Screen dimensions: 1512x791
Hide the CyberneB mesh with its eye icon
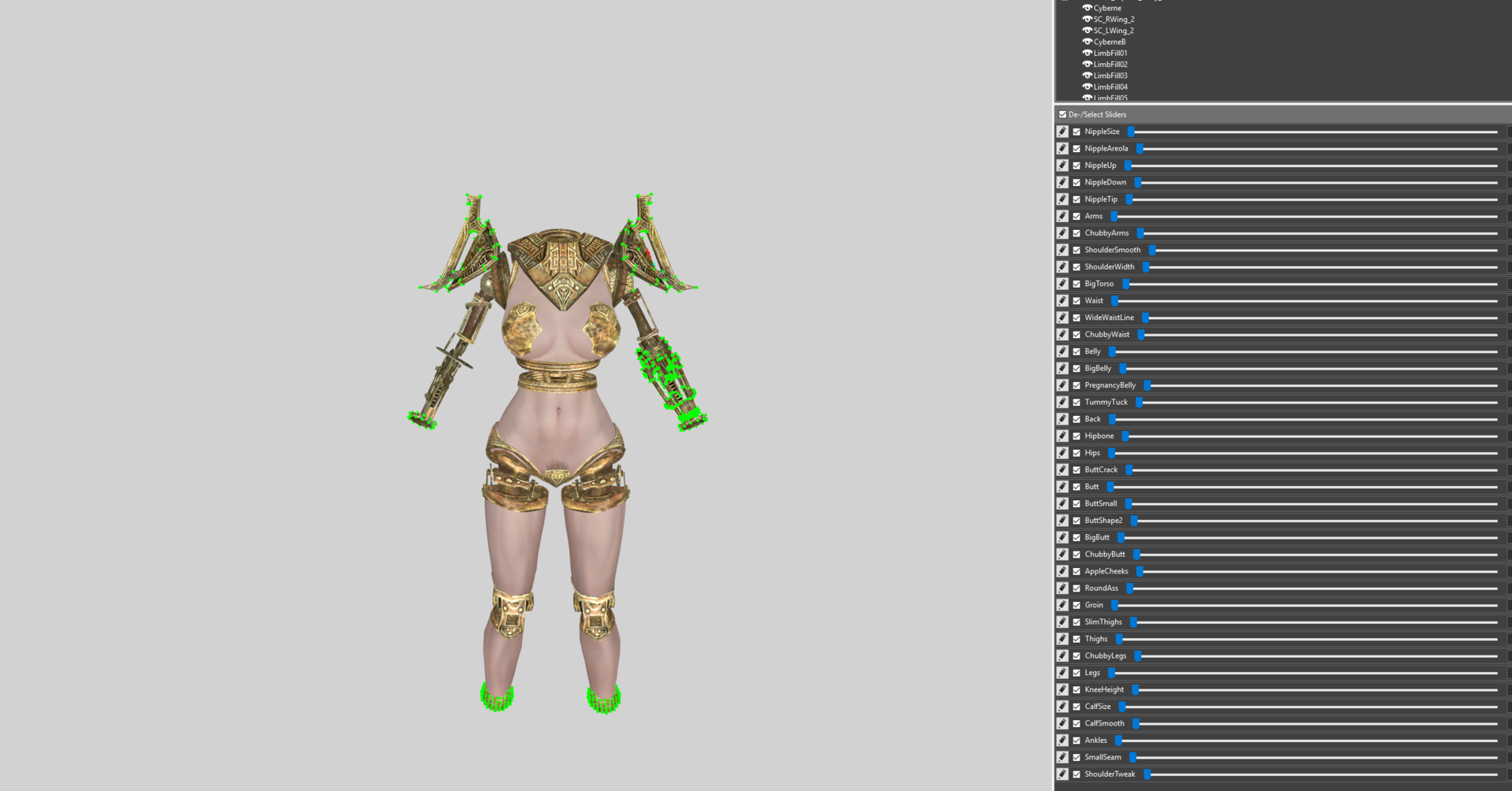(1087, 42)
